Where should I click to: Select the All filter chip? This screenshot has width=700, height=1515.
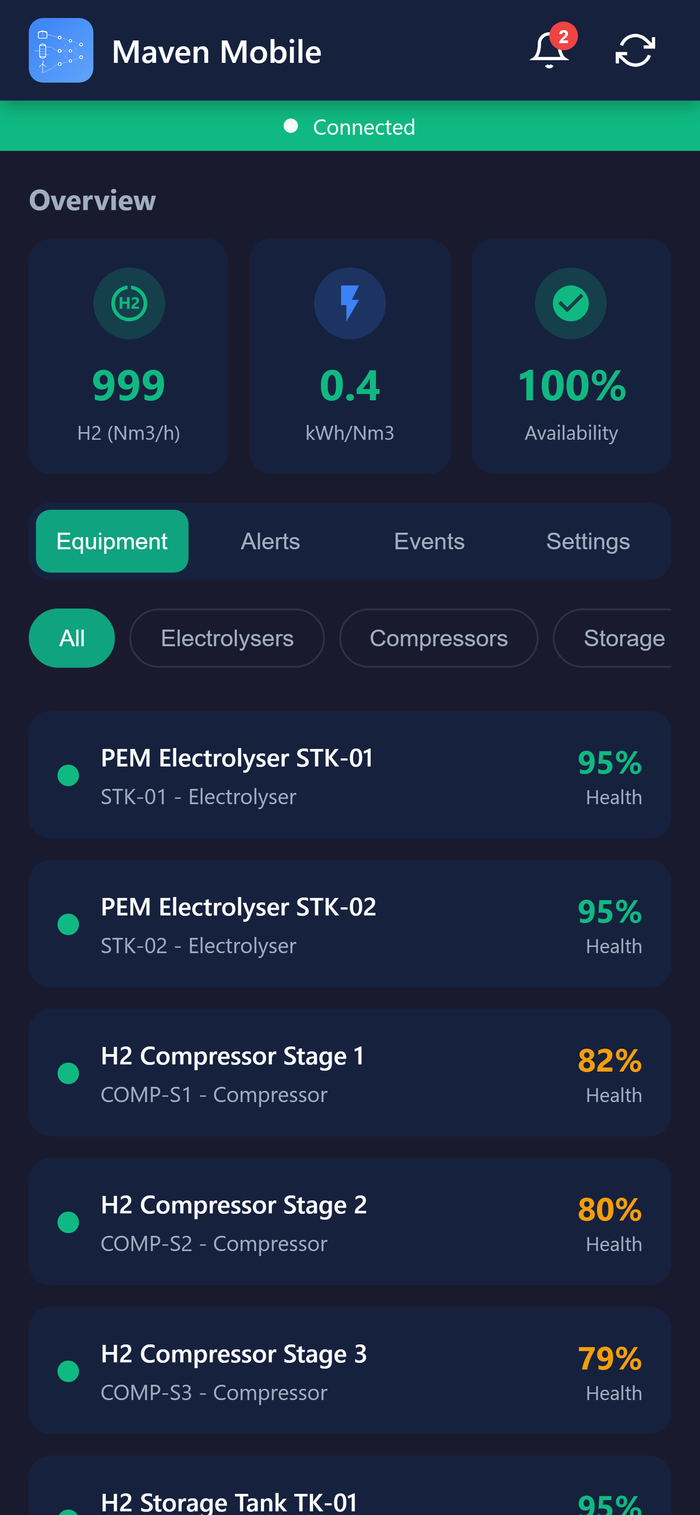[x=72, y=638]
